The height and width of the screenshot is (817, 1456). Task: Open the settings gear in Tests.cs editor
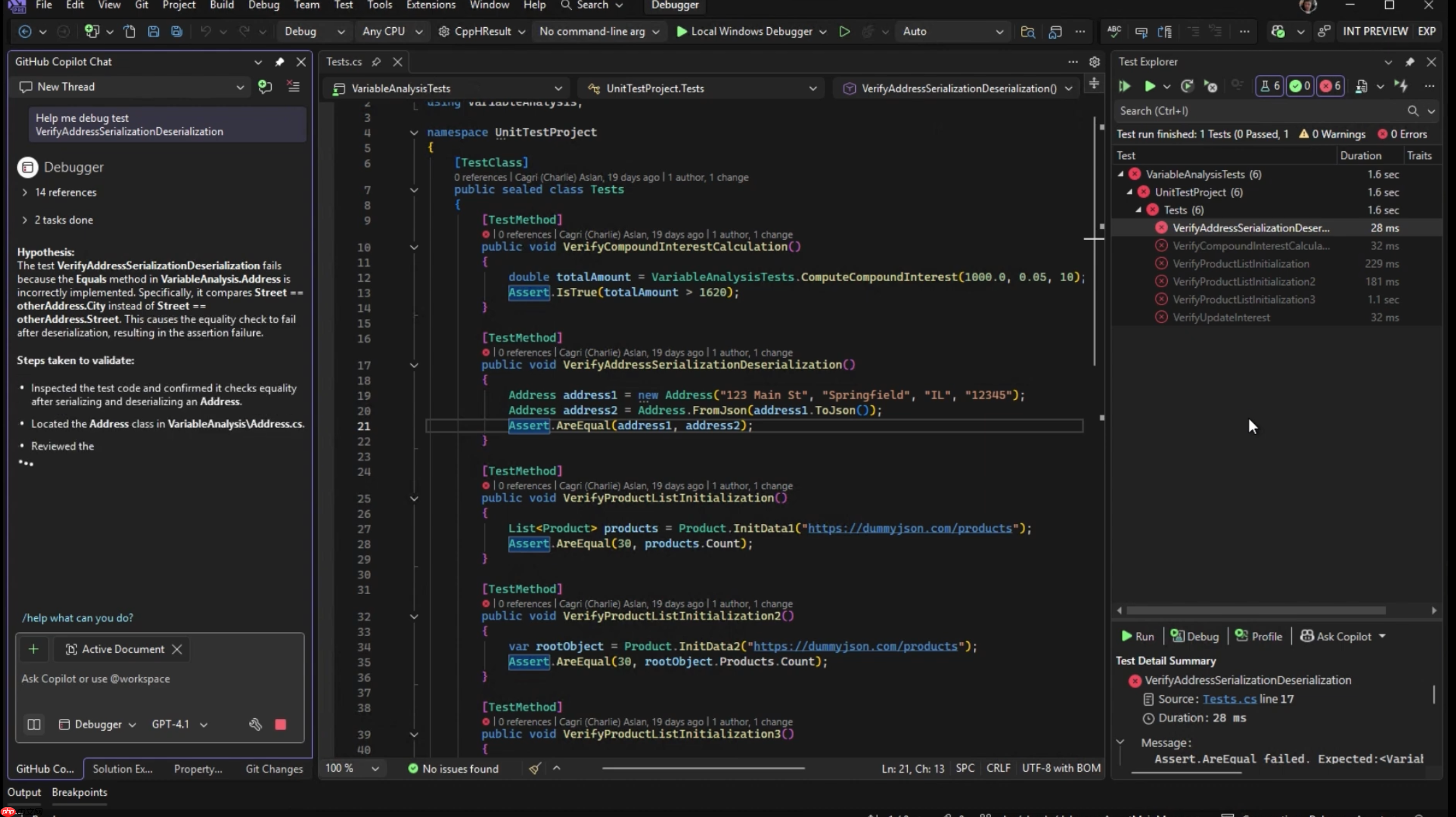click(x=1095, y=62)
